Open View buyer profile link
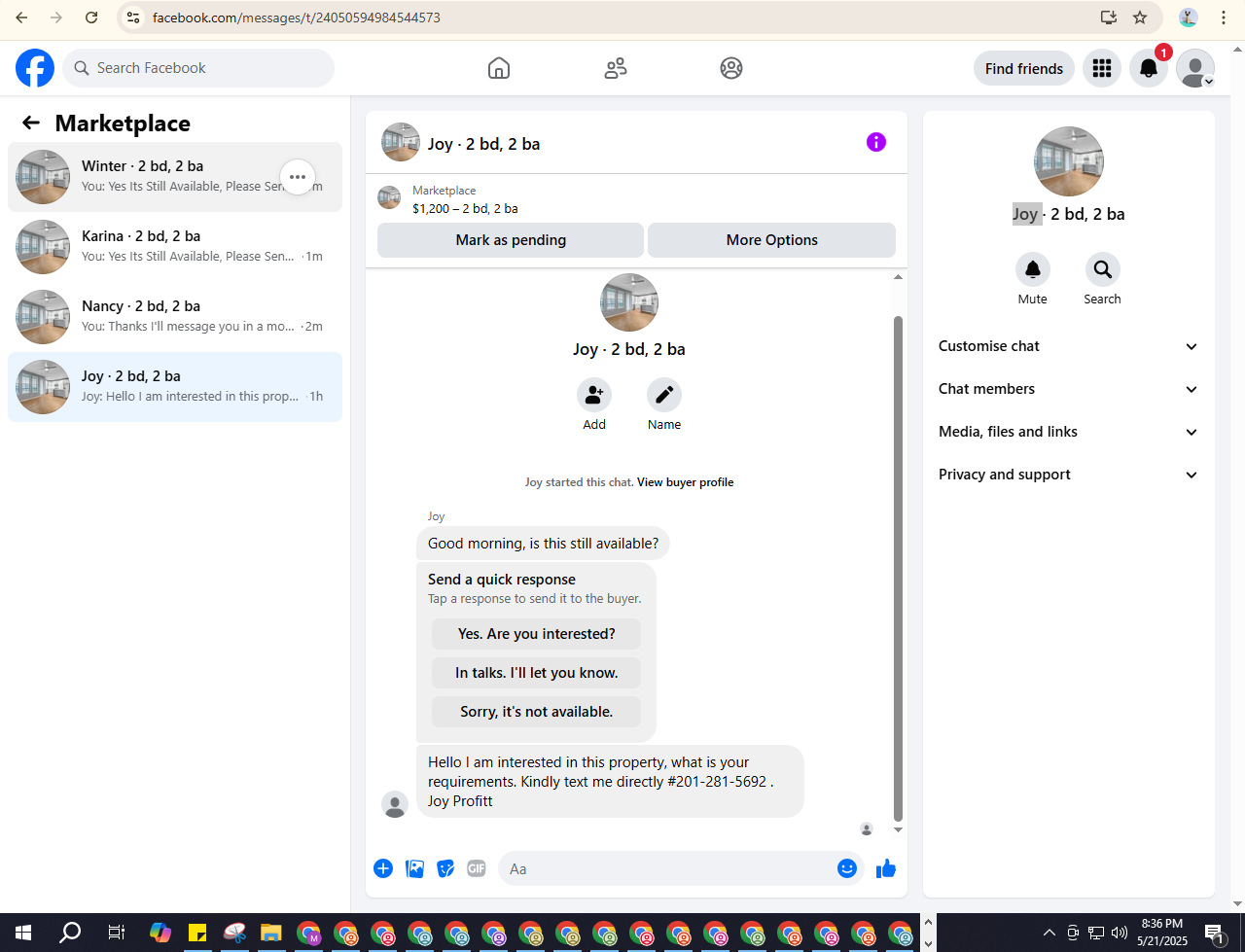 686,482
